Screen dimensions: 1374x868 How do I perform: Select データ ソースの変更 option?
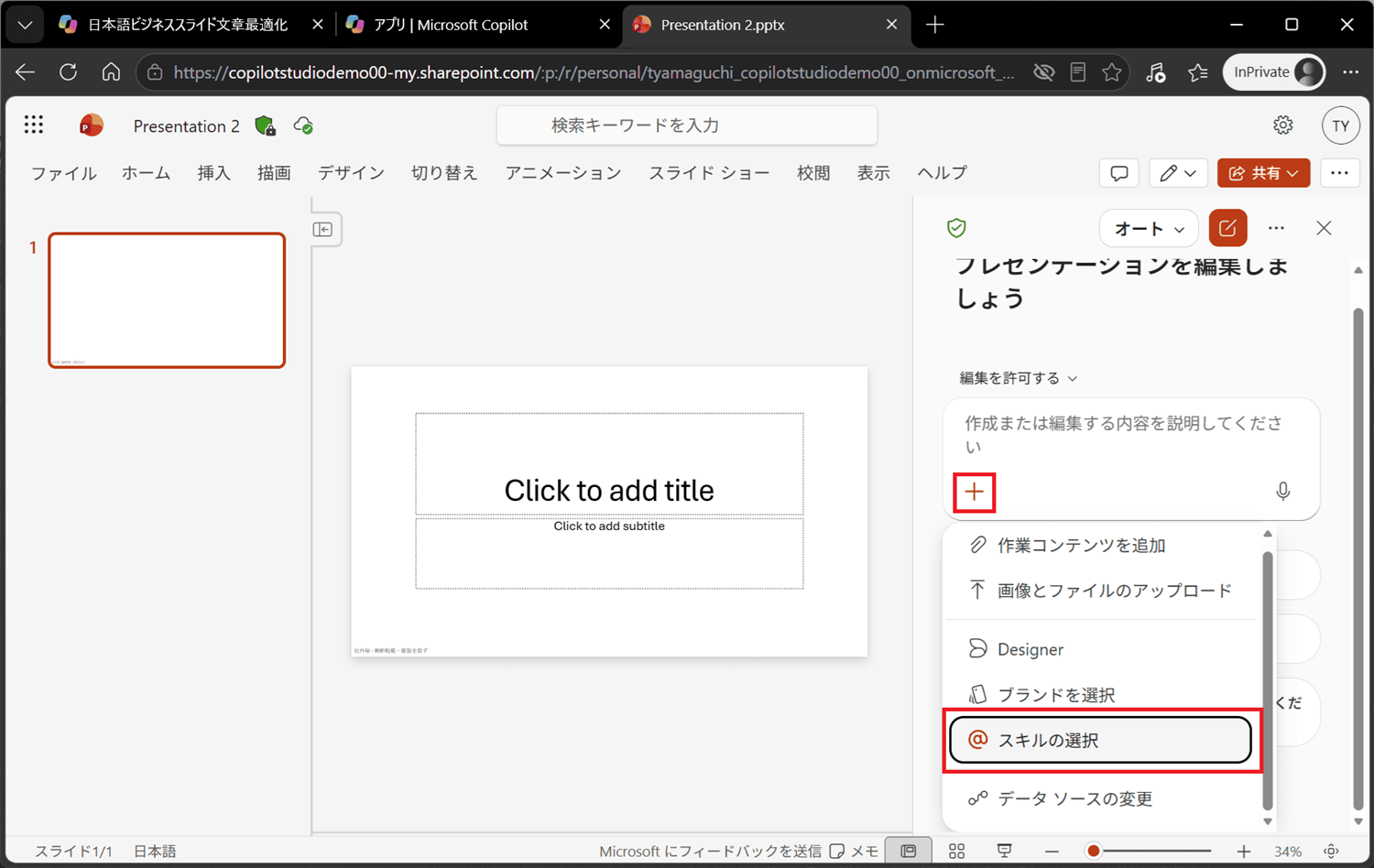[x=1100, y=798]
